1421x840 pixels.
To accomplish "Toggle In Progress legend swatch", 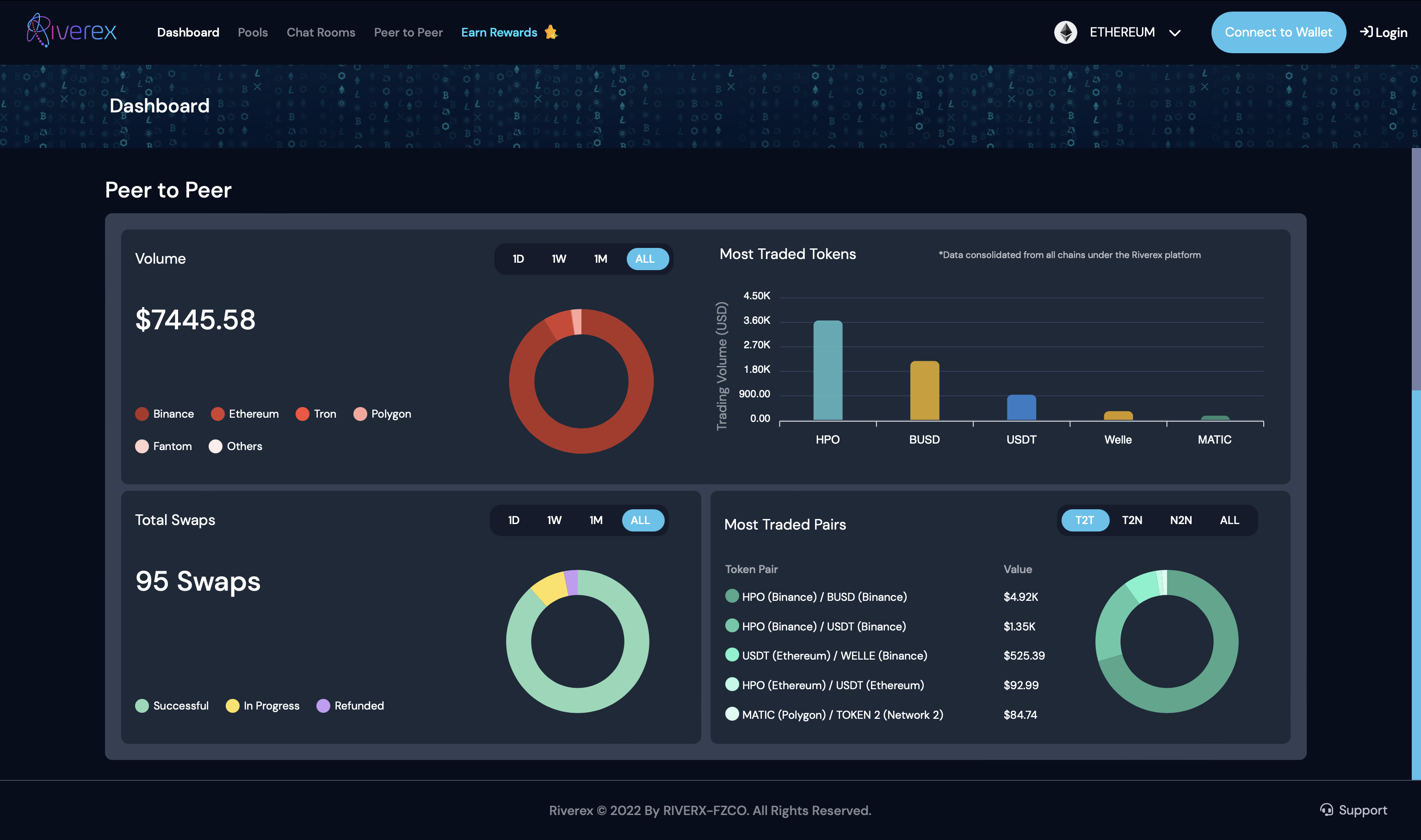I will tap(233, 705).
